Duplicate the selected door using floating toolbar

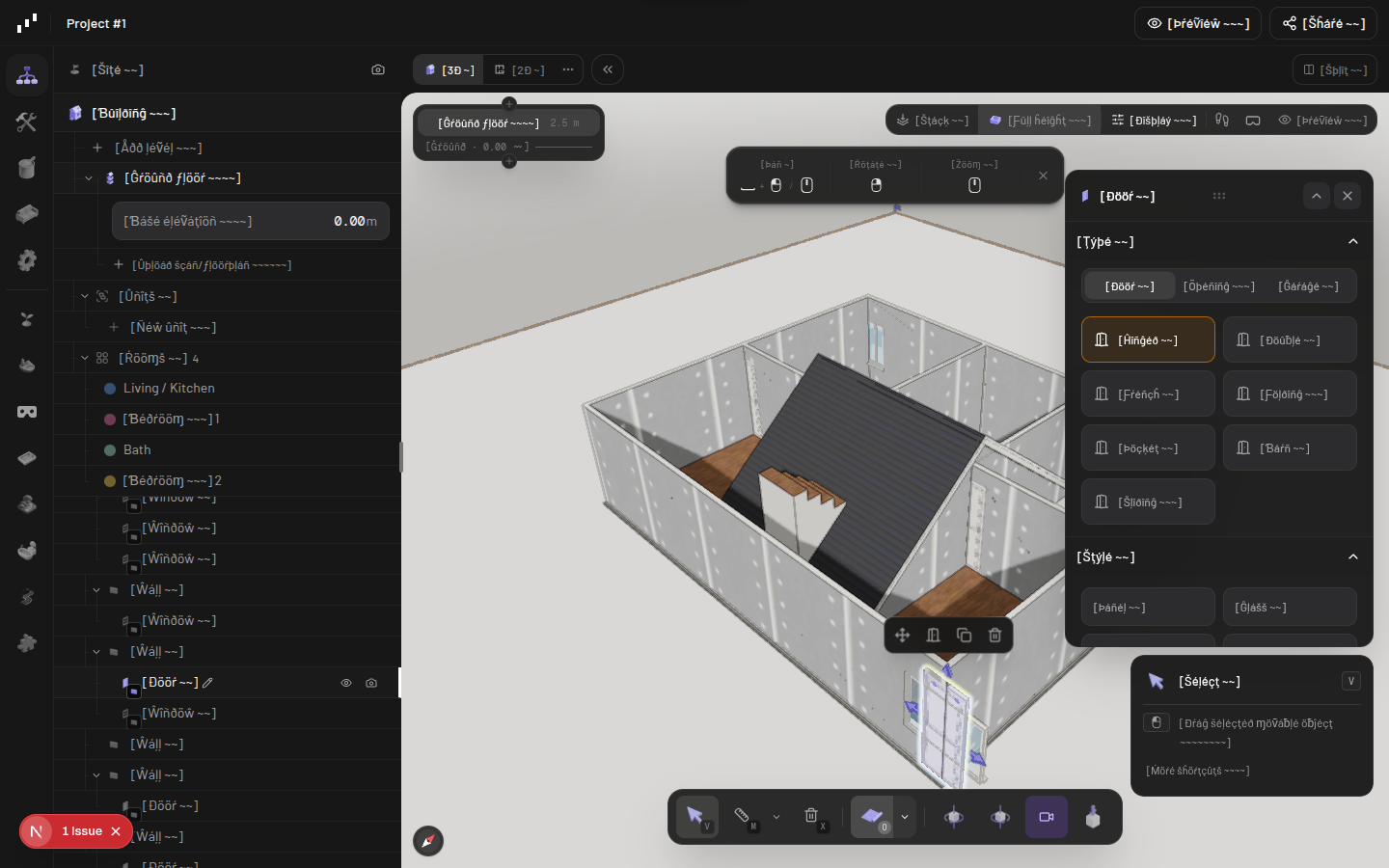(x=964, y=635)
